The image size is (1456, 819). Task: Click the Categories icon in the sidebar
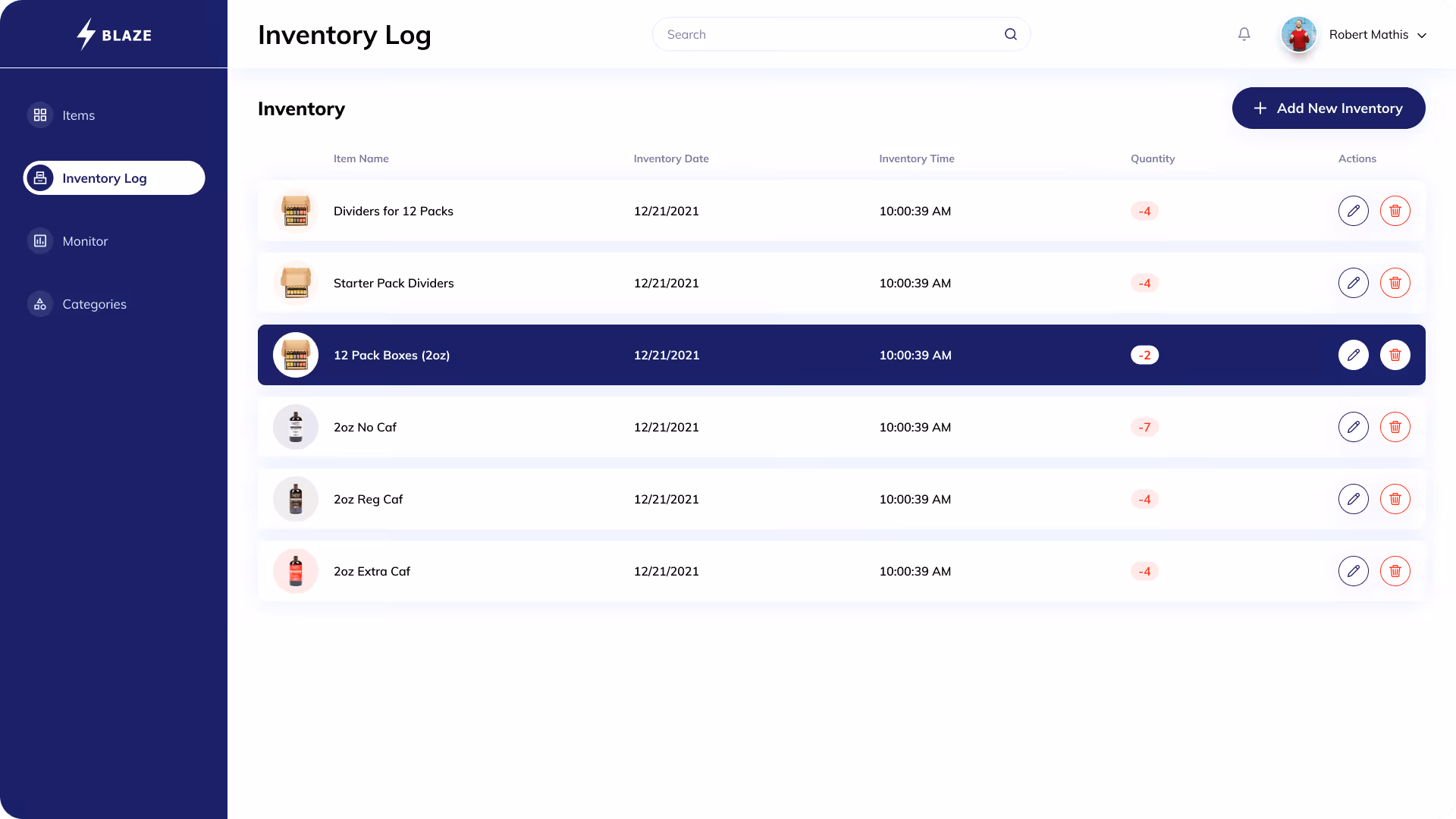tap(39, 304)
